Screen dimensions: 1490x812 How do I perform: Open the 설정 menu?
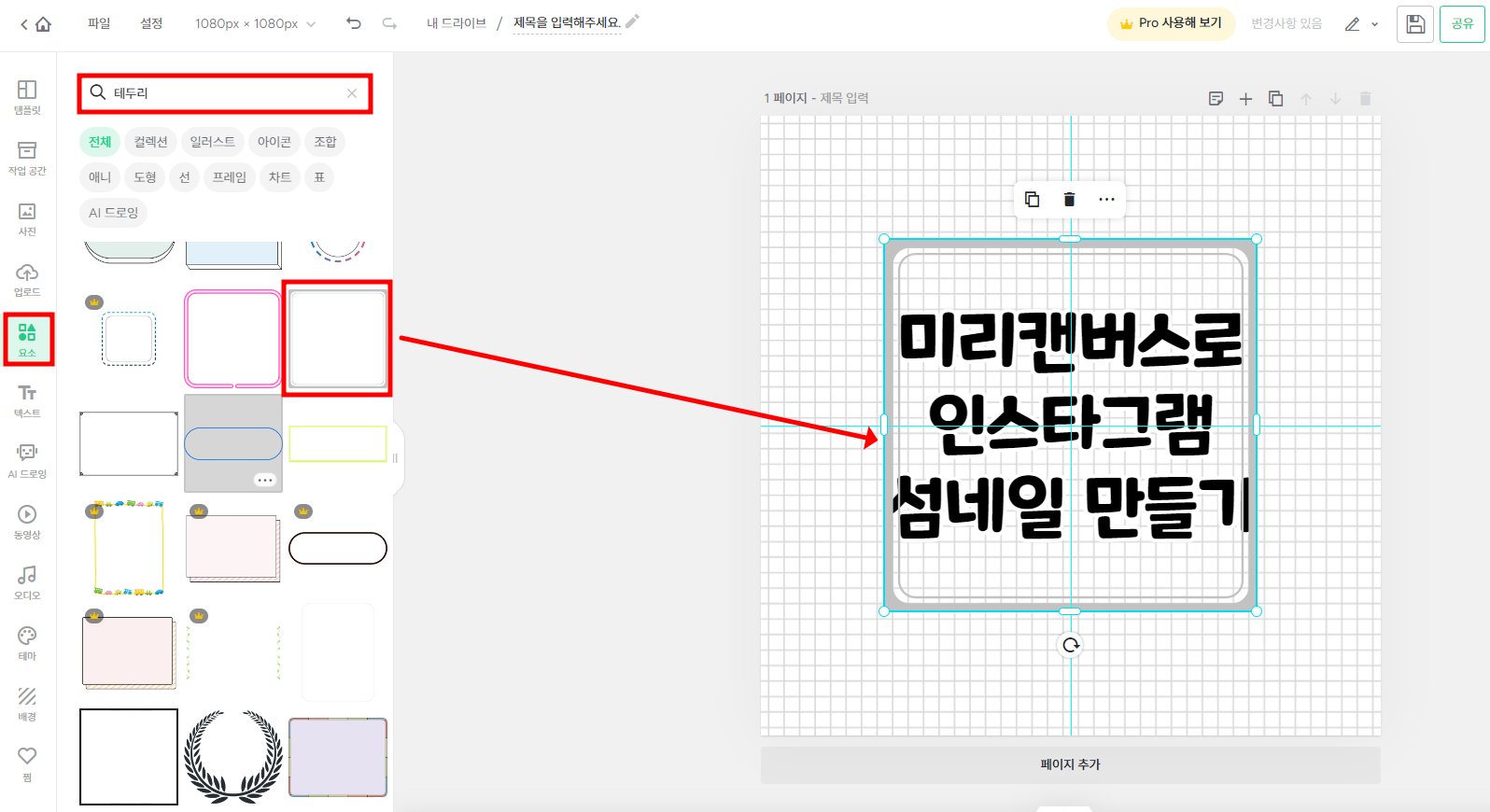coord(151,23)
